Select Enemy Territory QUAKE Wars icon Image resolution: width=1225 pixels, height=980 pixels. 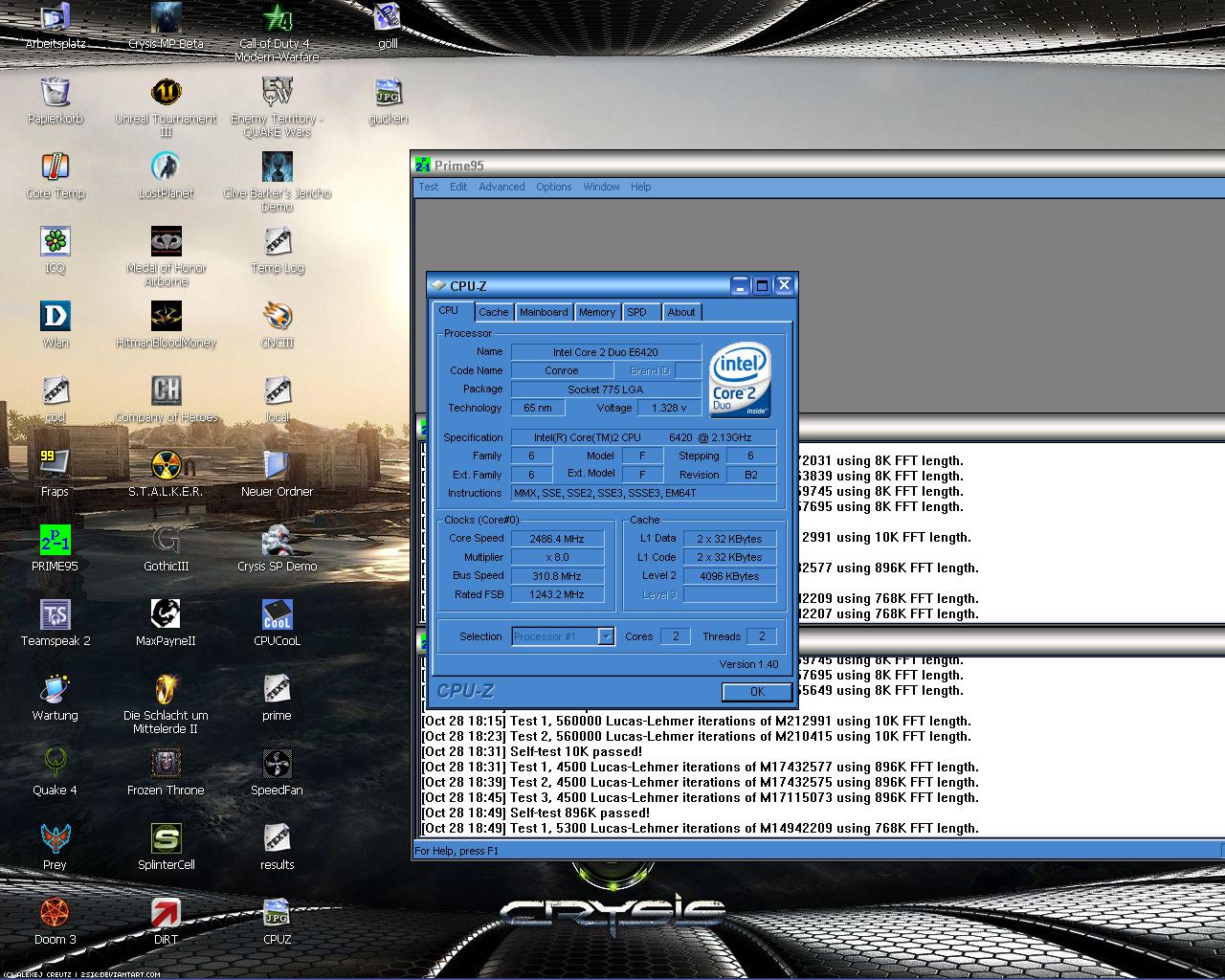[278, 92]
